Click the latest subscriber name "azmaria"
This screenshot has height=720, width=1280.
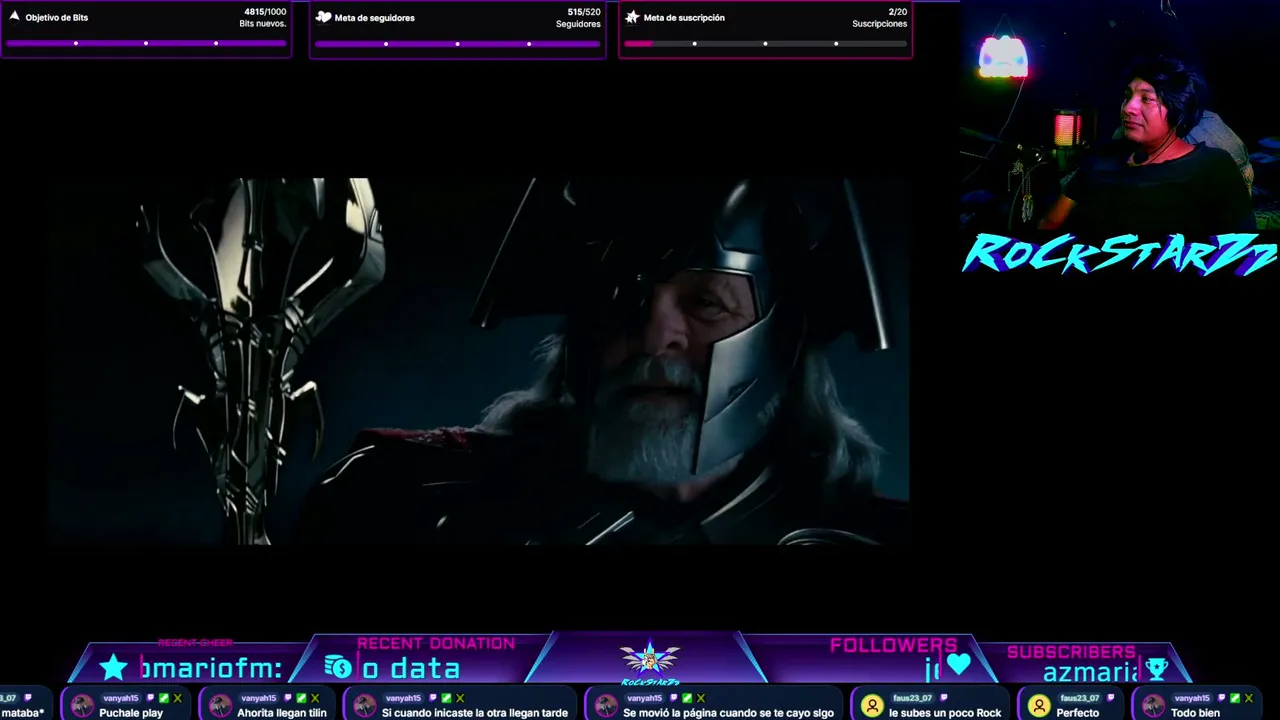[1091, 672]
